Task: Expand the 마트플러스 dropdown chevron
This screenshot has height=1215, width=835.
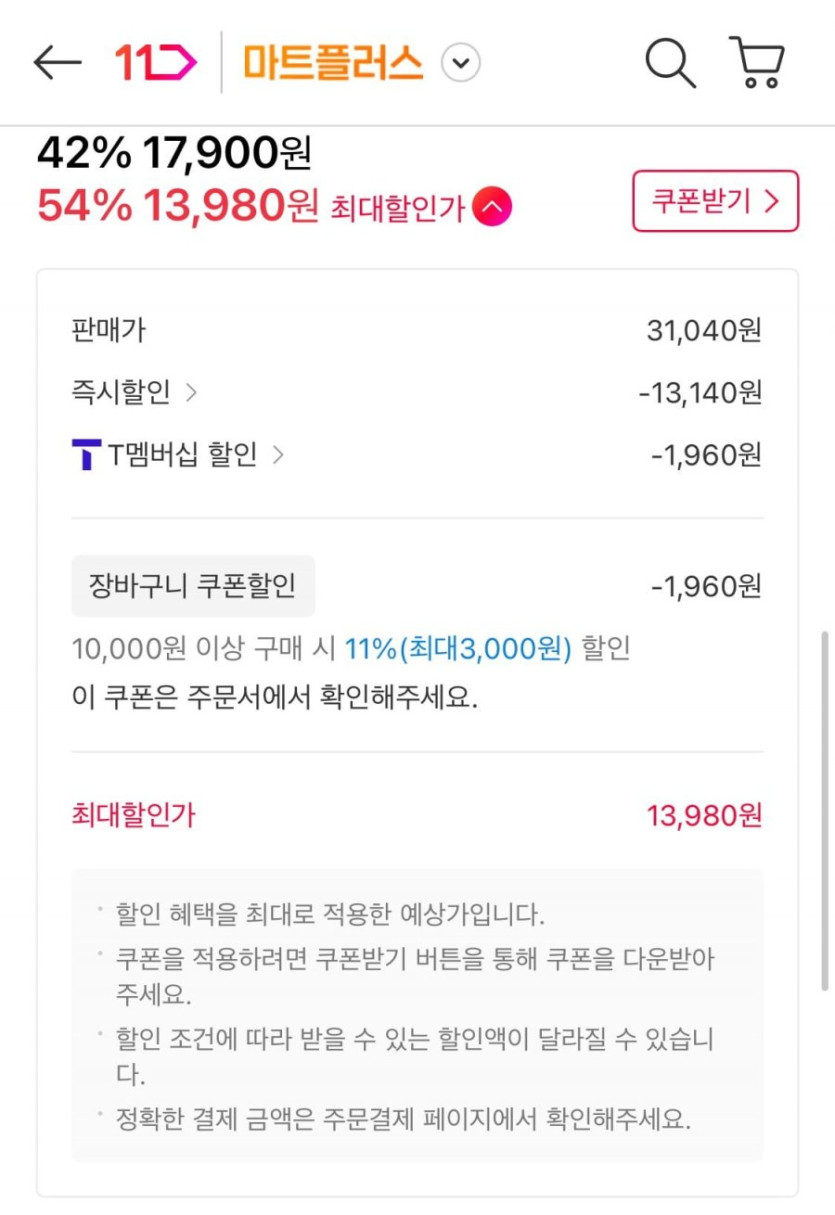Action: tap(460, 64)
